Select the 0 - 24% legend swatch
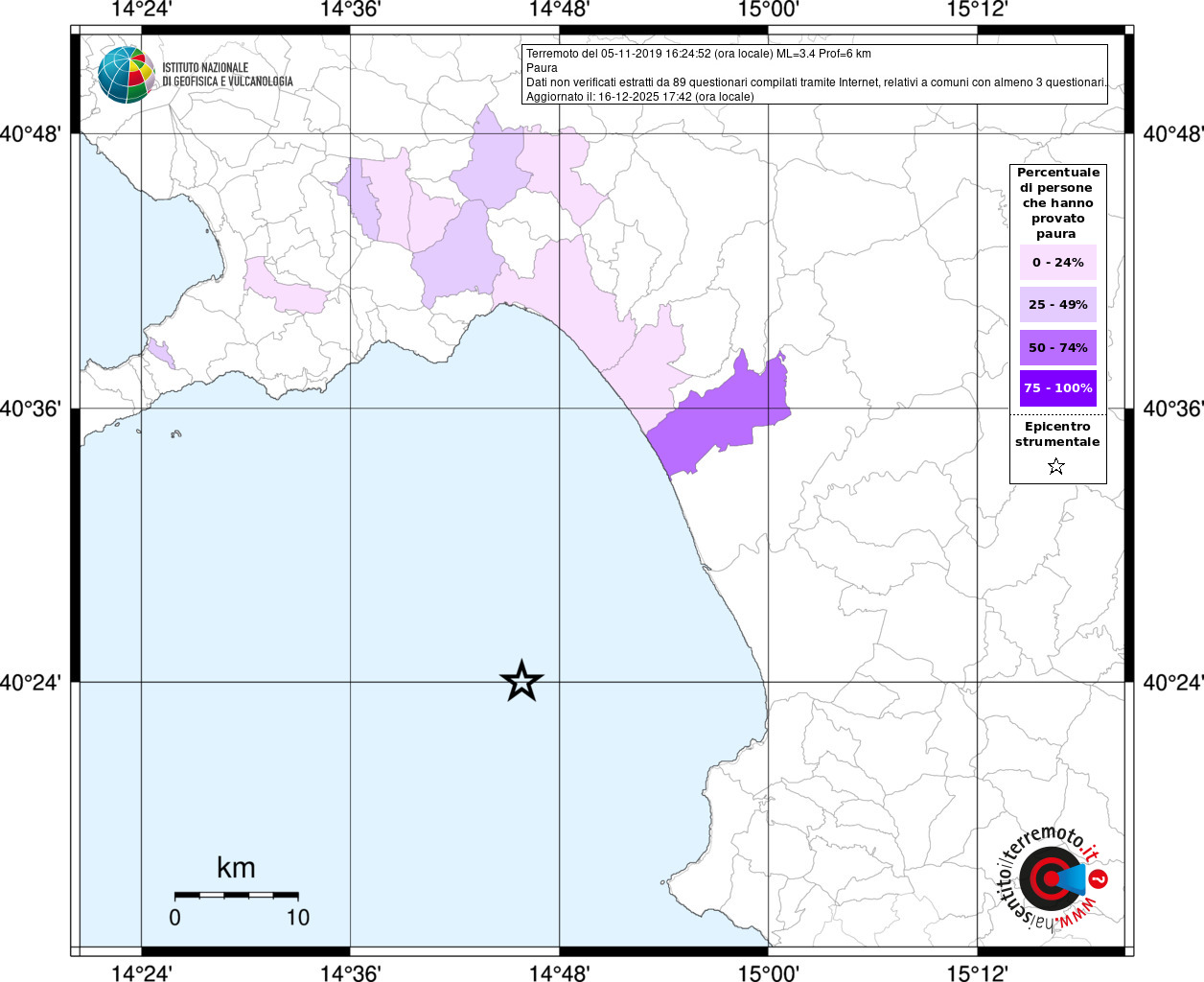Screen dimensions: 1204x982 tap(1058, 262)
